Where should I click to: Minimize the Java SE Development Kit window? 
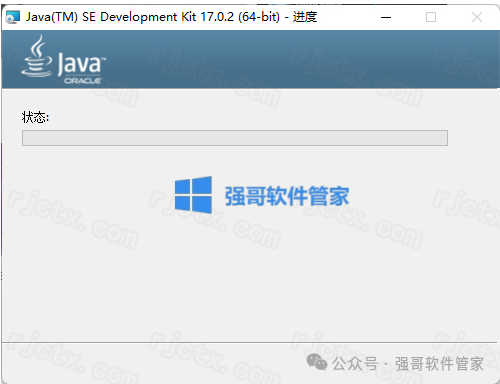click(386, 17)
